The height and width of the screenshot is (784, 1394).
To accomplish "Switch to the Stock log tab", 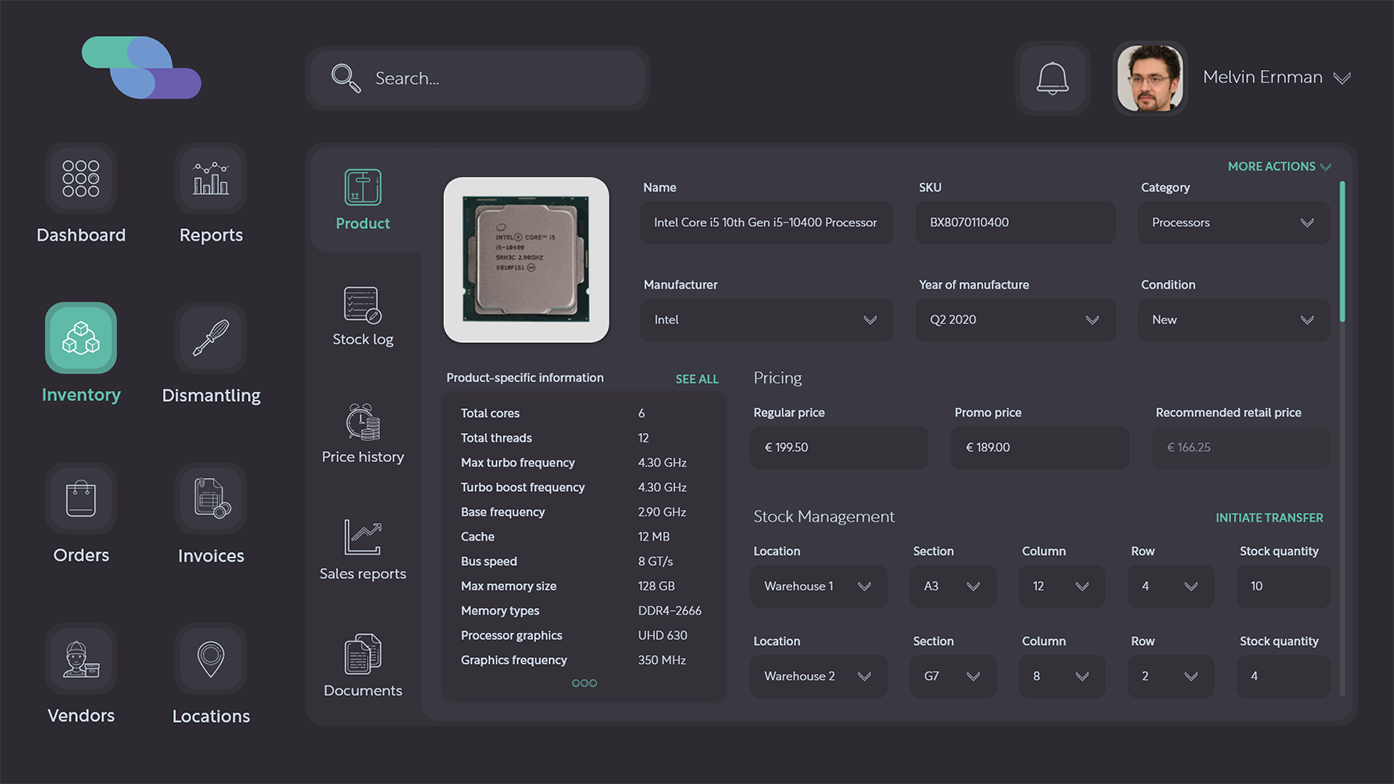I will 363,317.
